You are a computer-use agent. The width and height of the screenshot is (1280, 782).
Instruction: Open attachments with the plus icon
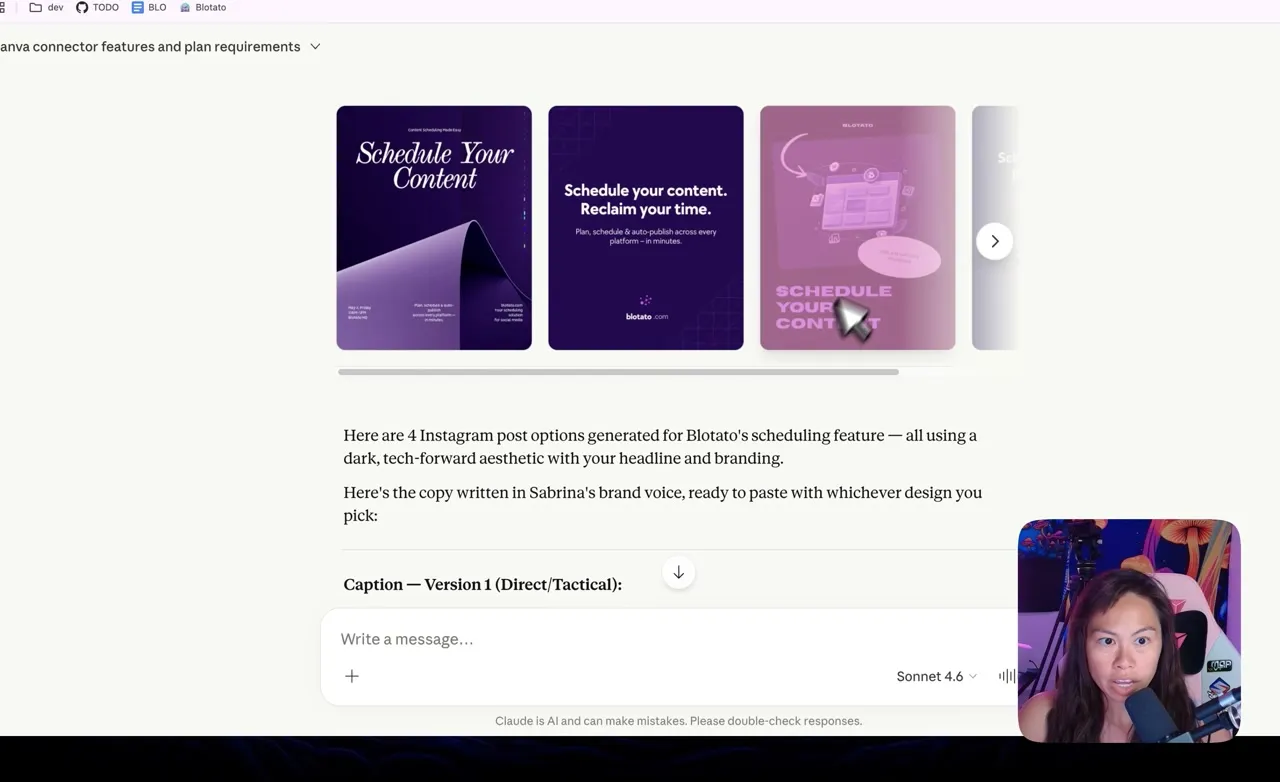[352, 676]
